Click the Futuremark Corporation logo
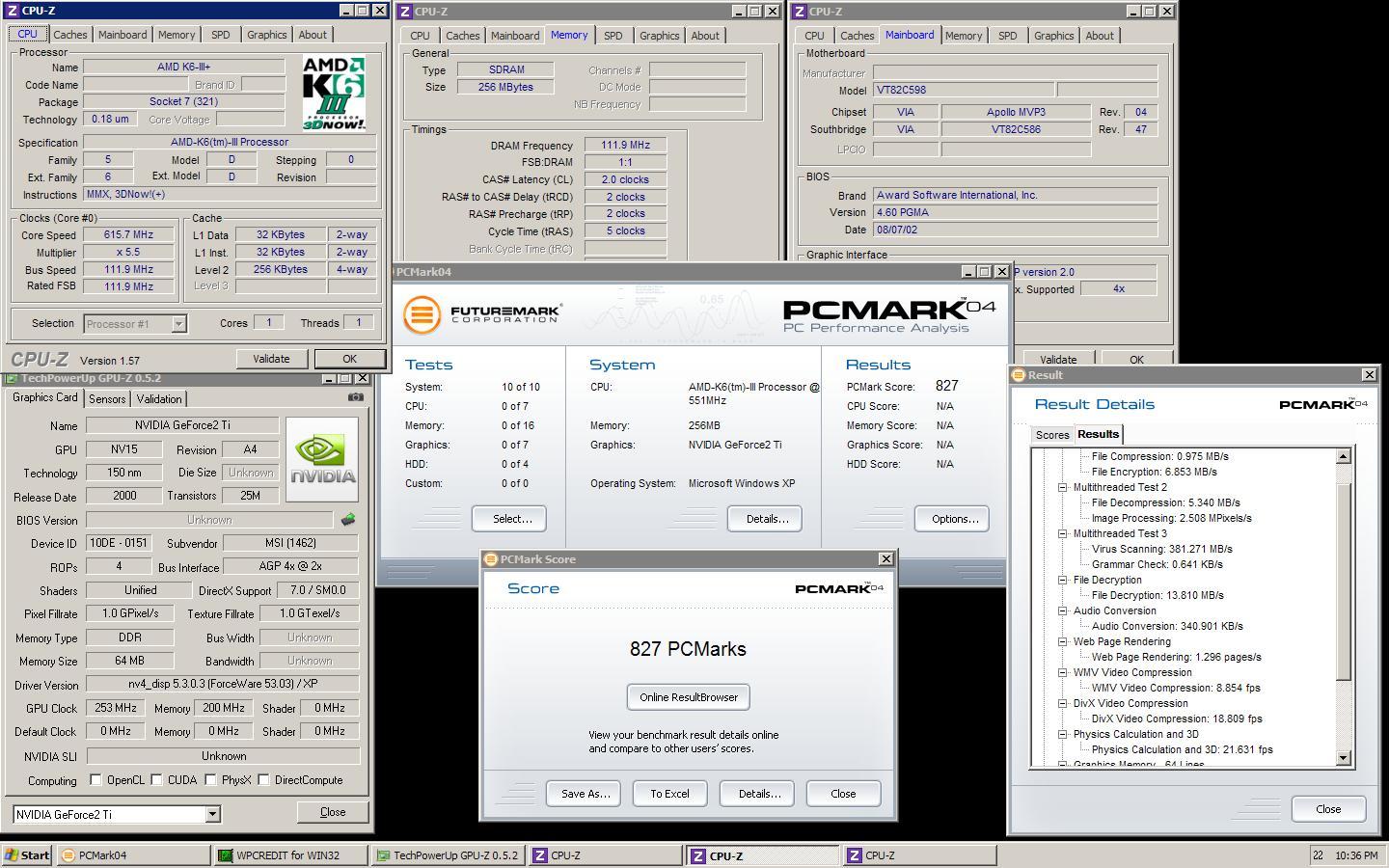Image resolution: width=1389 pixels, height=868 pixels. point(482,315)
